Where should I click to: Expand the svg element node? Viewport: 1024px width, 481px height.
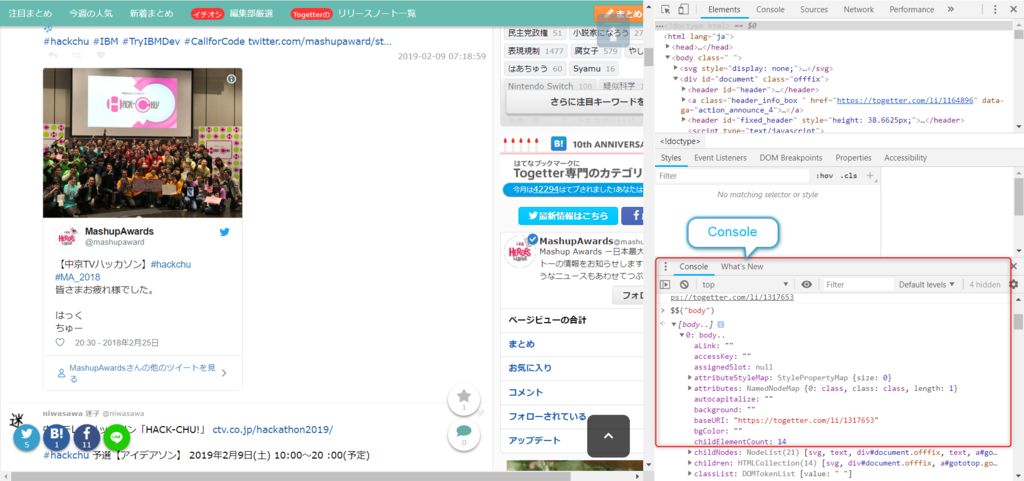point(676,68)
